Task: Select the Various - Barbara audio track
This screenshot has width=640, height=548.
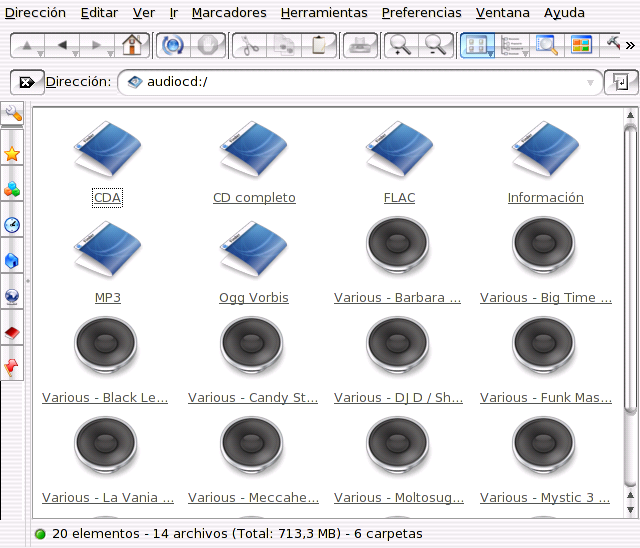Action: click(x=398, y=261)
